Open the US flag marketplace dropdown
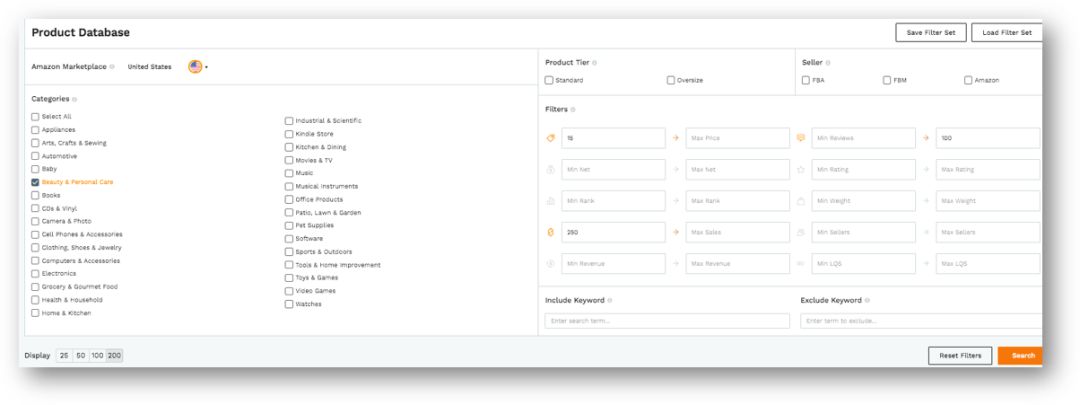This screenshot has width=1080, height=405. click(x=197, y=67)
